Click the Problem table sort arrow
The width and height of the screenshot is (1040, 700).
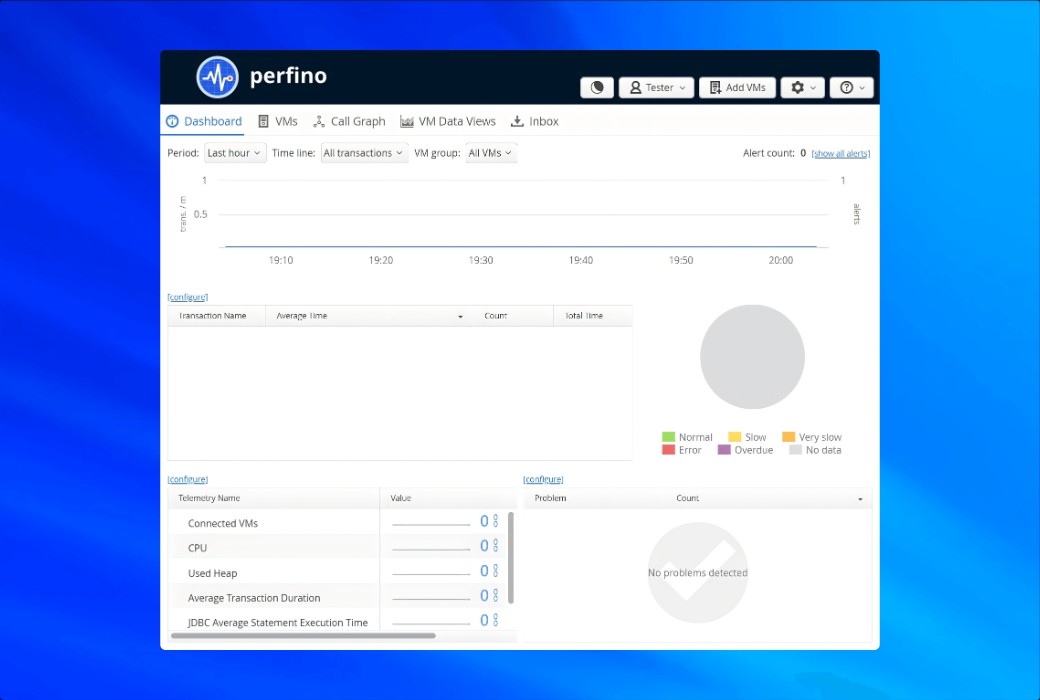coord(860,499)
